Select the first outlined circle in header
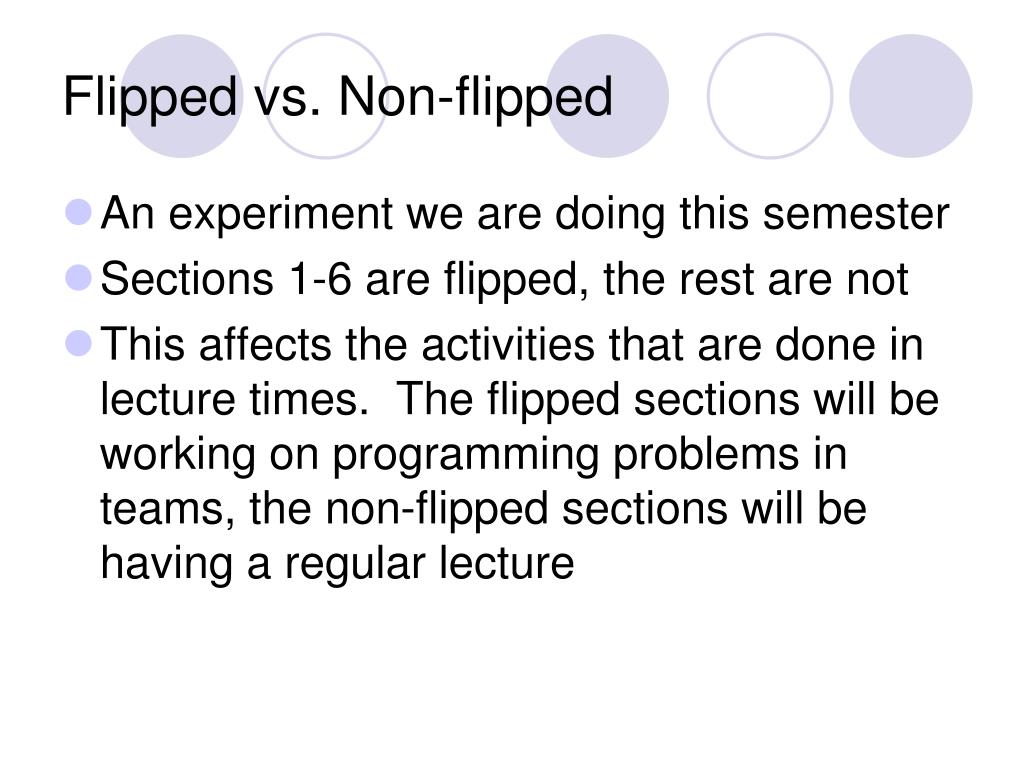Image resolution: width=1024 pixels, height=768 pixels. (x=326, y=96)
